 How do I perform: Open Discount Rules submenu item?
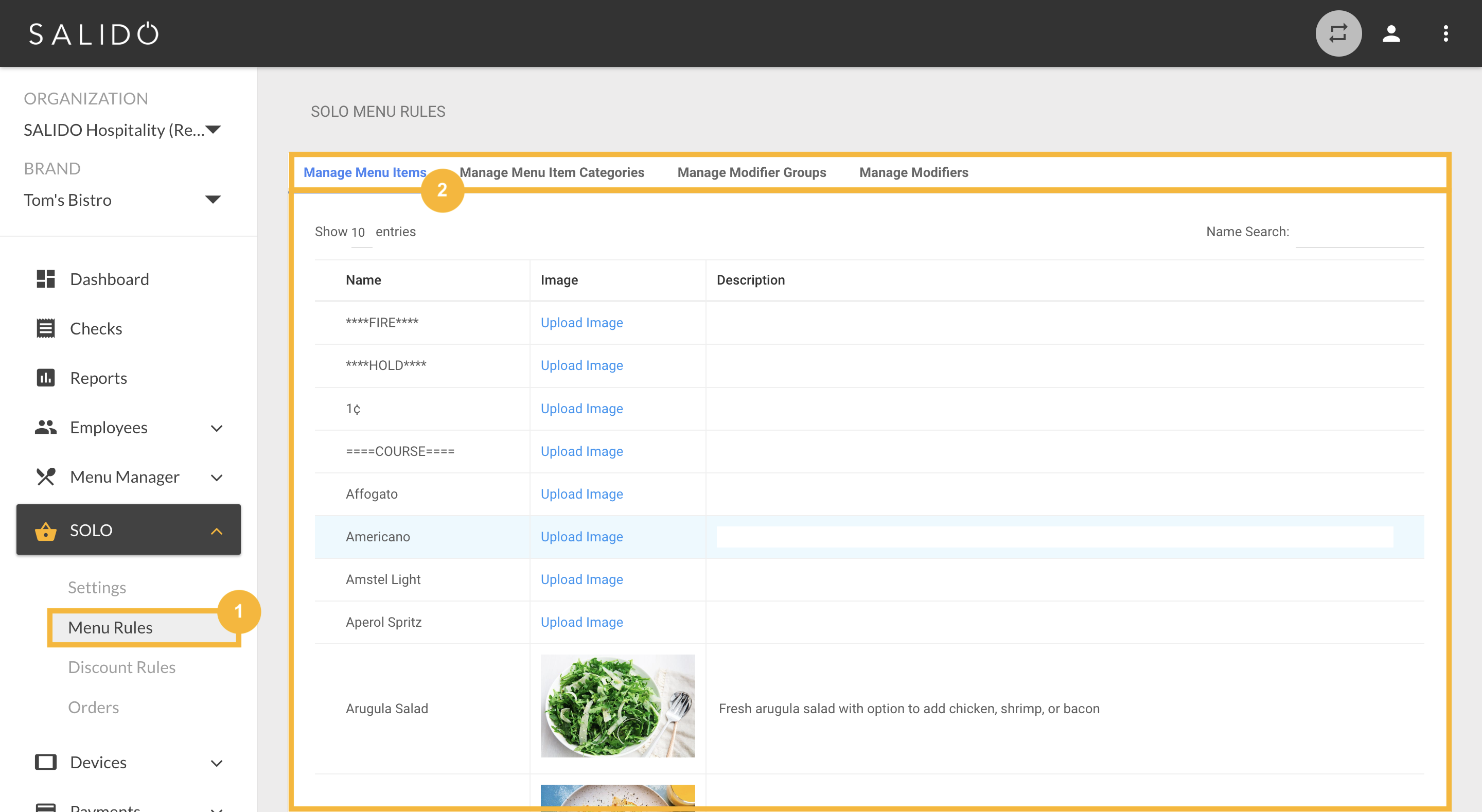click(121, 667)
